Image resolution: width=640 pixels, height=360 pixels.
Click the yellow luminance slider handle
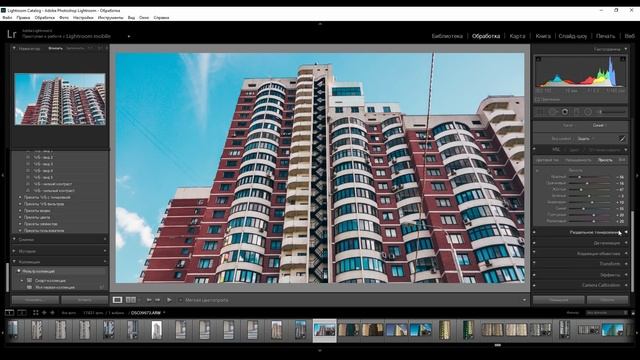coord(581,189)
